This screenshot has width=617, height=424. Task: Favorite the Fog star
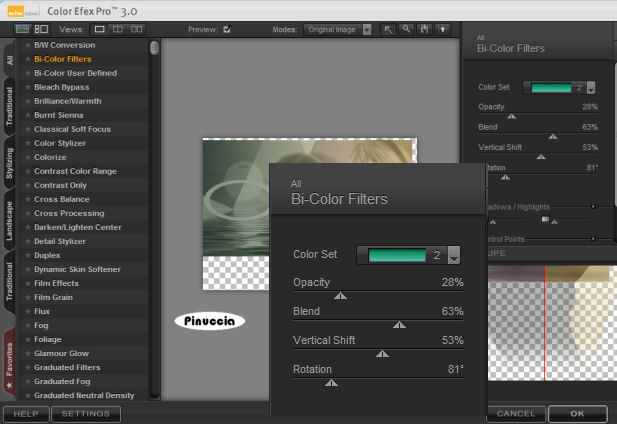click(x=28, y=325)
